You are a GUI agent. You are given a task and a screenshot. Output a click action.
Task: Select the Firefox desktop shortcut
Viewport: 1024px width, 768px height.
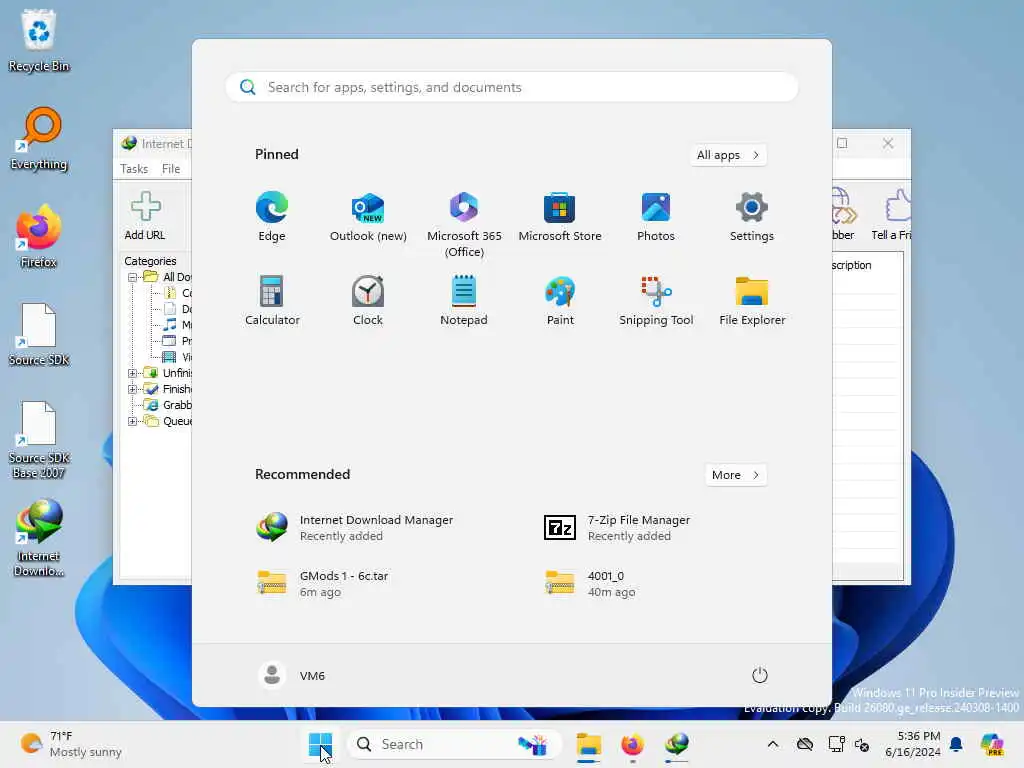(x=39, y=236)
